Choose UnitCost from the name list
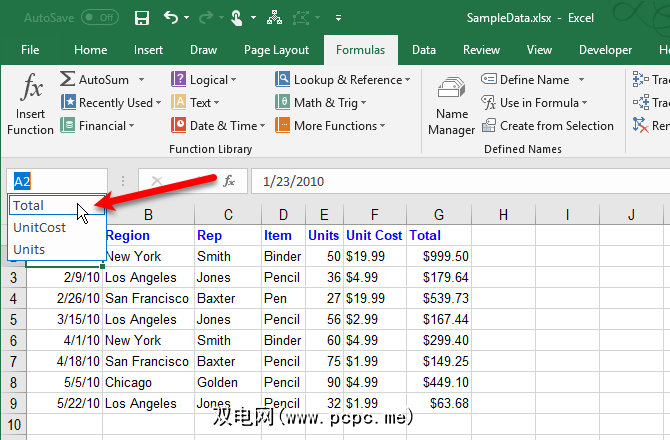Image resolution: width=670 pixels, height=440 pixels. (39, 227)
